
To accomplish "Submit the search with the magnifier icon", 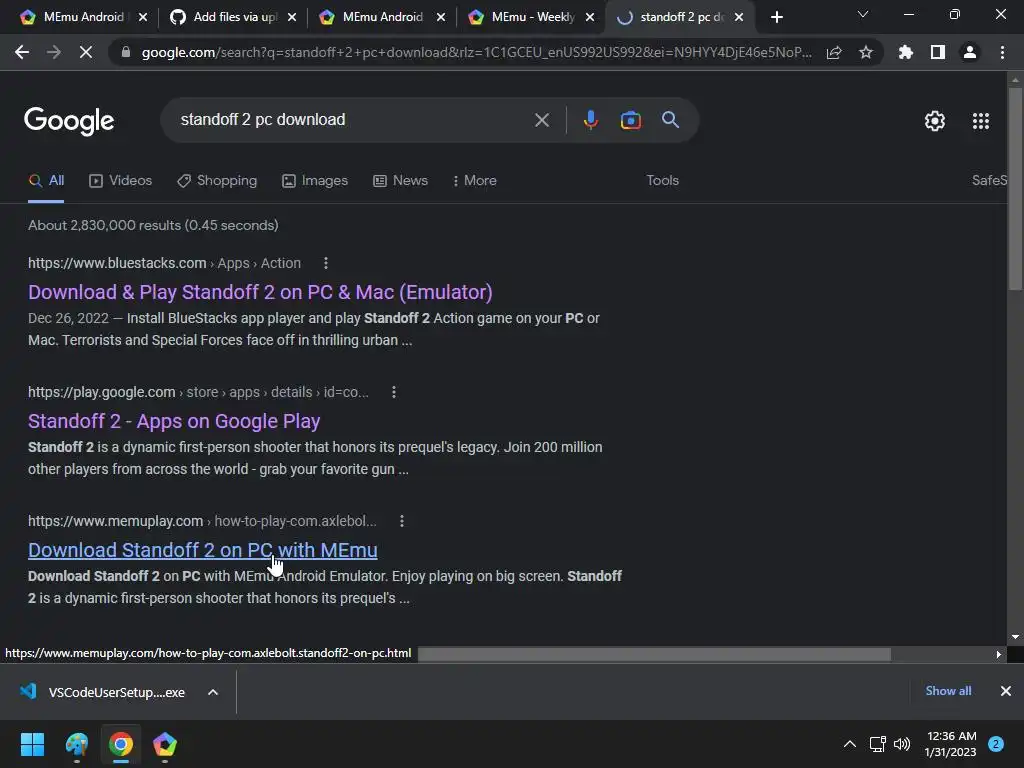I will tap(671, 120).
